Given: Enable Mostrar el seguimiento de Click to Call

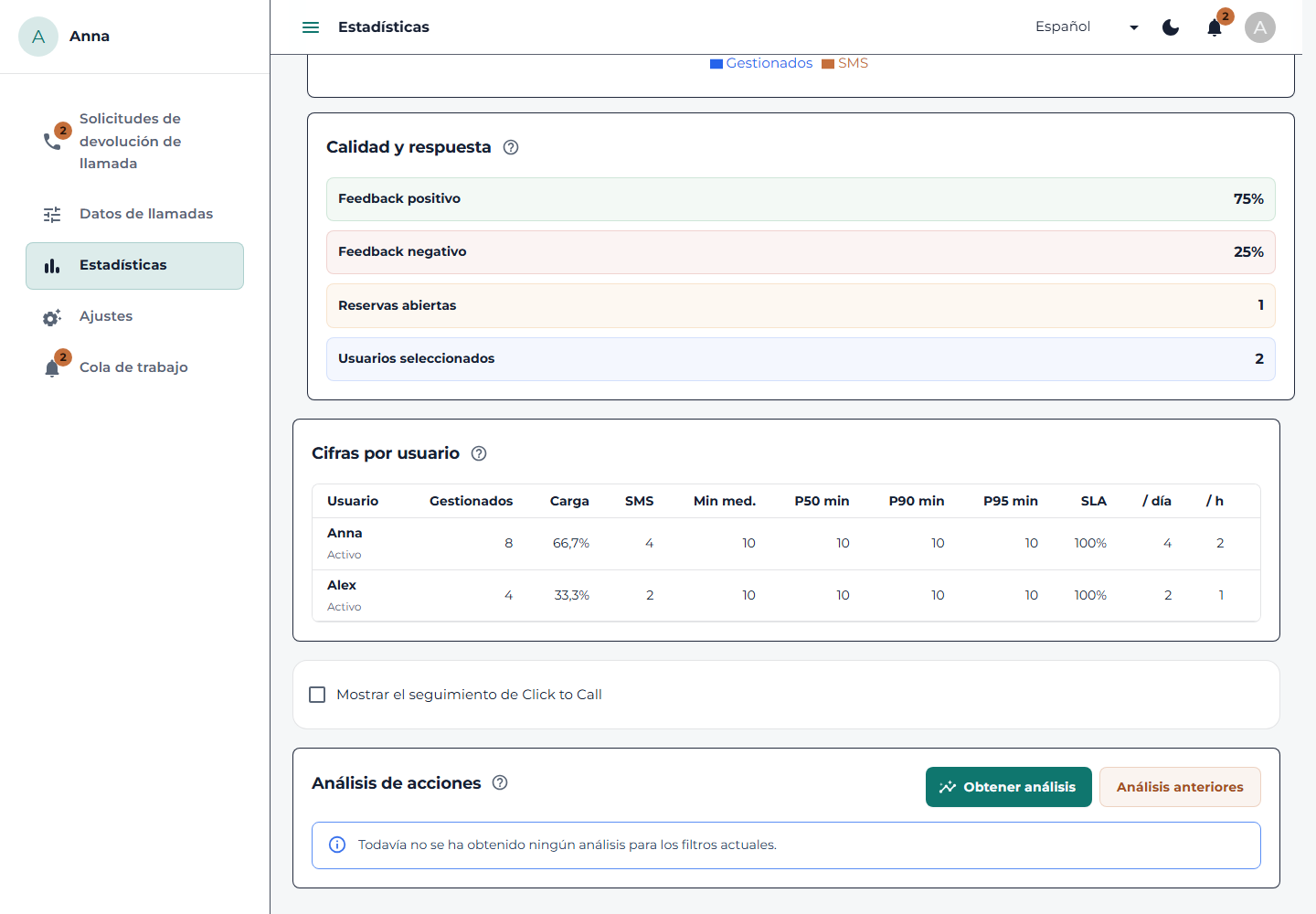Looking at the screenshot, I should pos(317,695).
